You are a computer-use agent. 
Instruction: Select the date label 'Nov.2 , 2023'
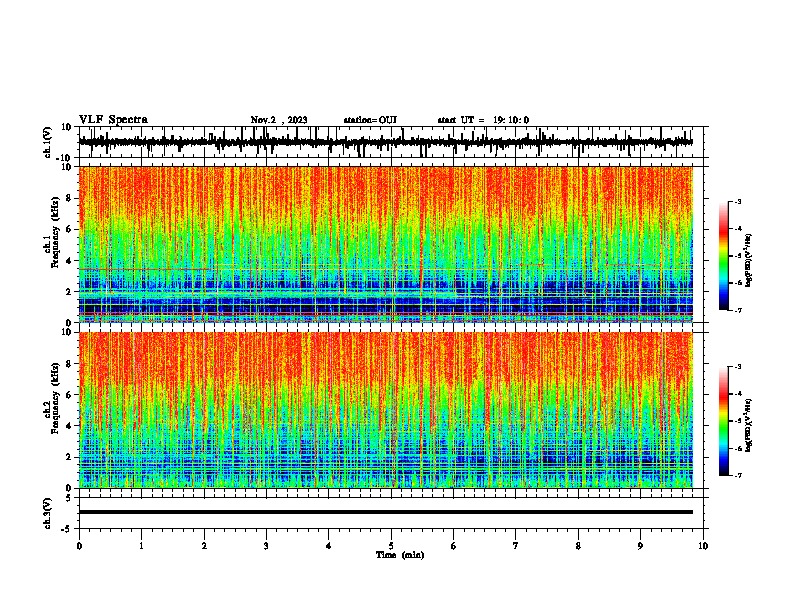[x=279, y=120]
